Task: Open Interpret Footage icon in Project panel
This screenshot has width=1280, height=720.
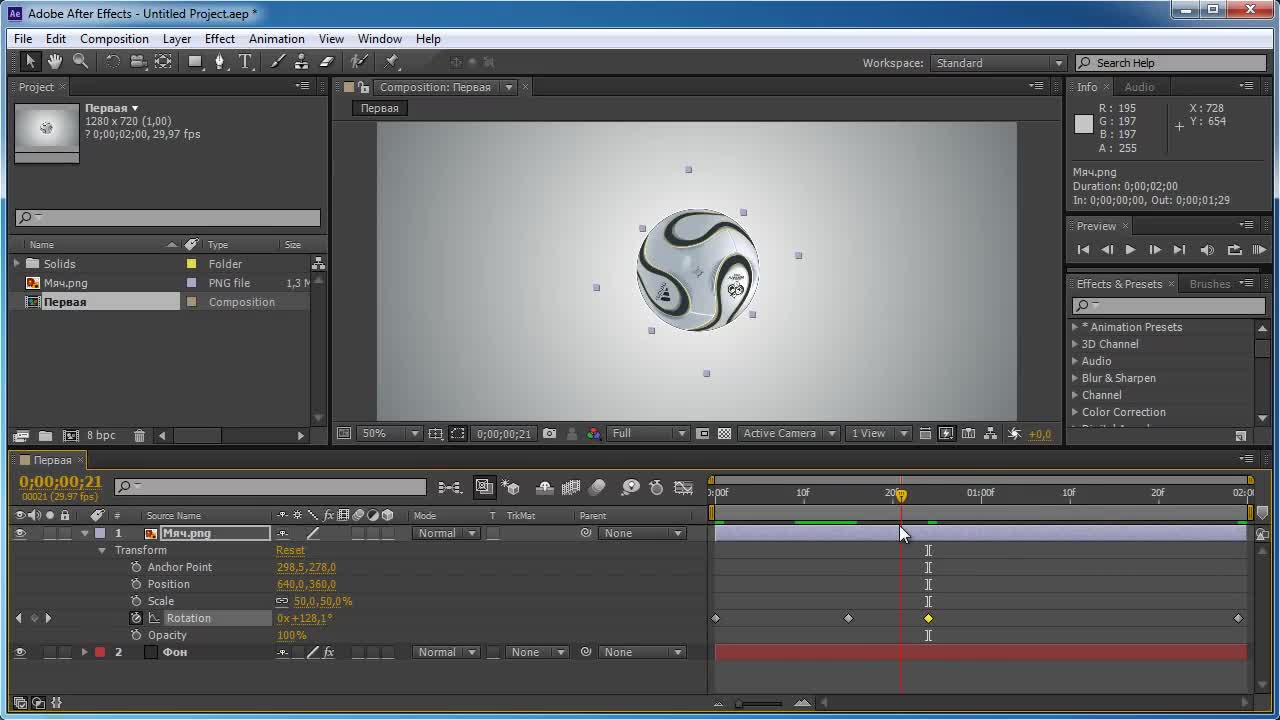Action: tap(20, 435)
